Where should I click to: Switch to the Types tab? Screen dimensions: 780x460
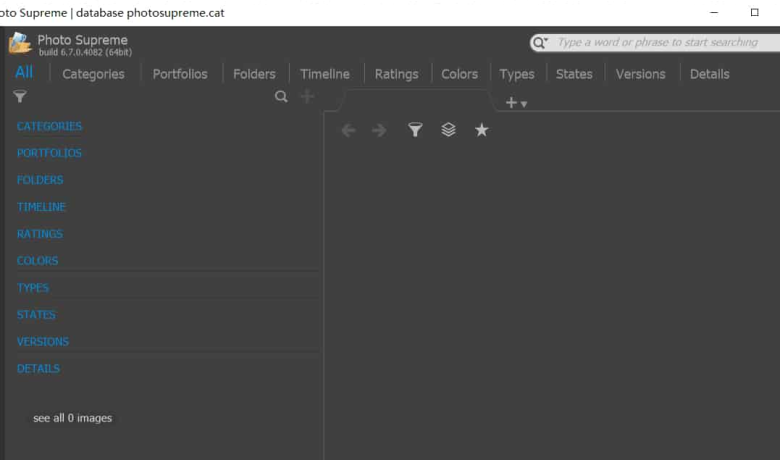pyautogui.click(x=517, y=74)
